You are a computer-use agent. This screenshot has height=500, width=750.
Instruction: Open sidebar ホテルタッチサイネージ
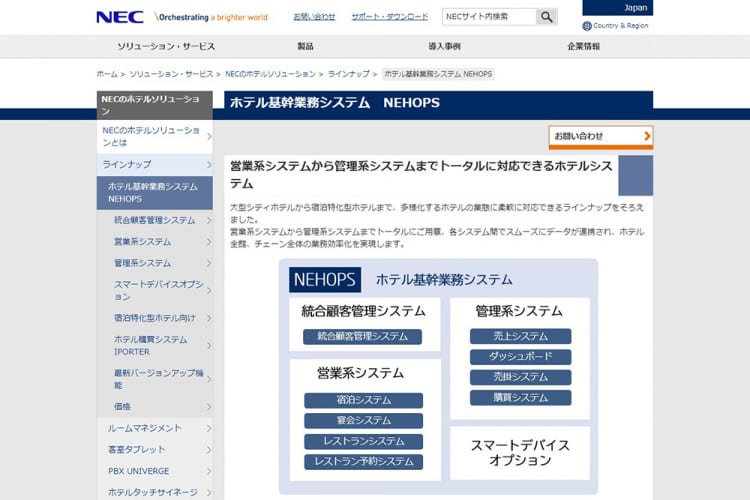click(x=154, y=492)
